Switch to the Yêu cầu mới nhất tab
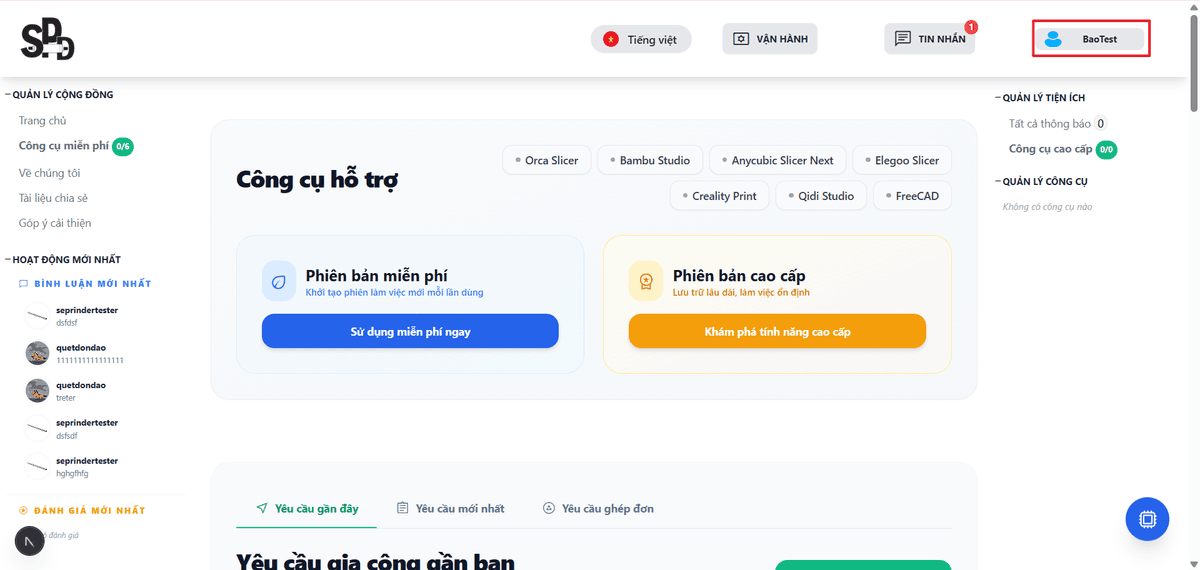This screenshot has height=570, width=1200. pyautogui.click(x=451, y=508)
